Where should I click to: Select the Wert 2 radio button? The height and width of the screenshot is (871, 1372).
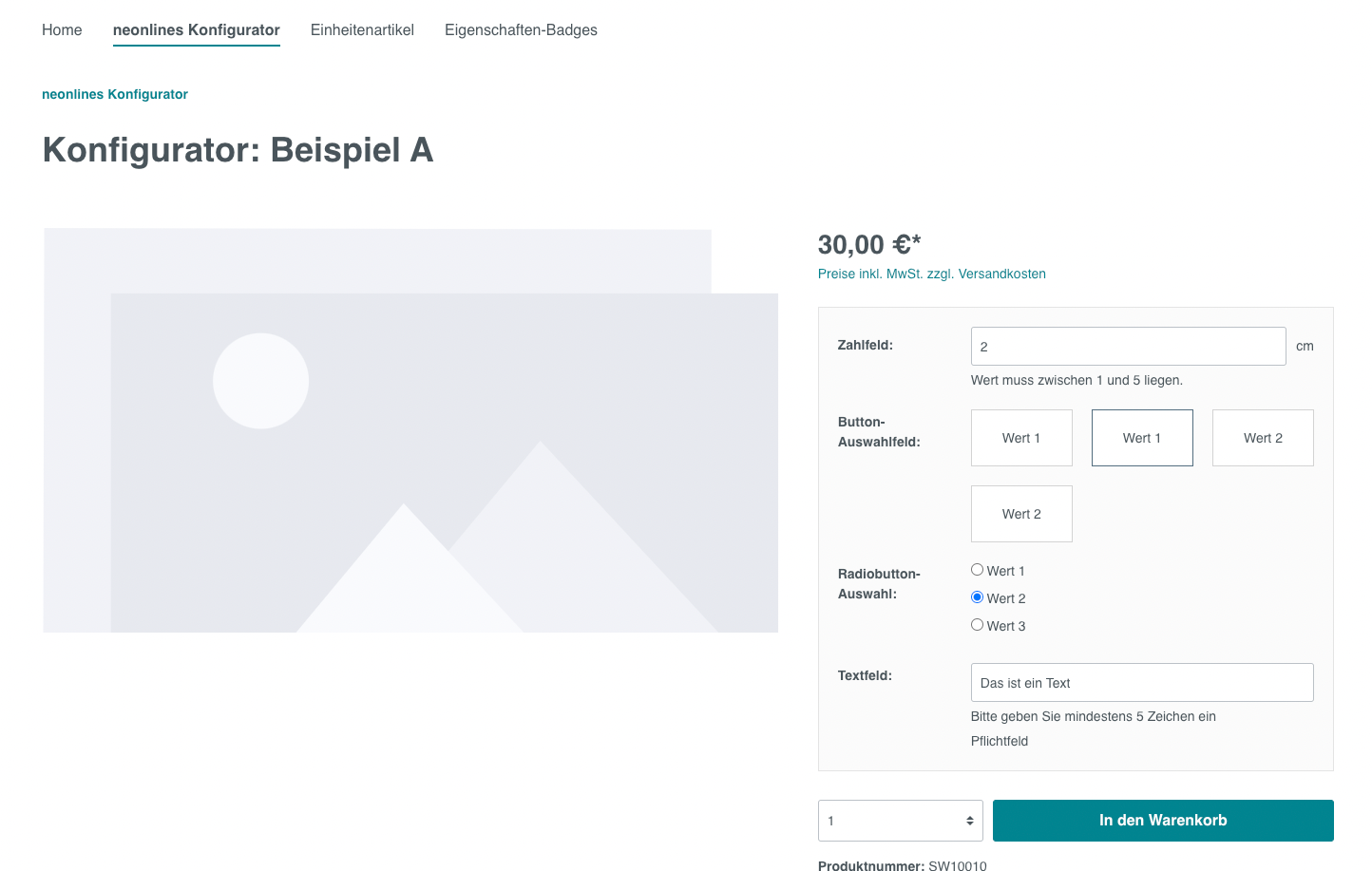coord(977,597)
